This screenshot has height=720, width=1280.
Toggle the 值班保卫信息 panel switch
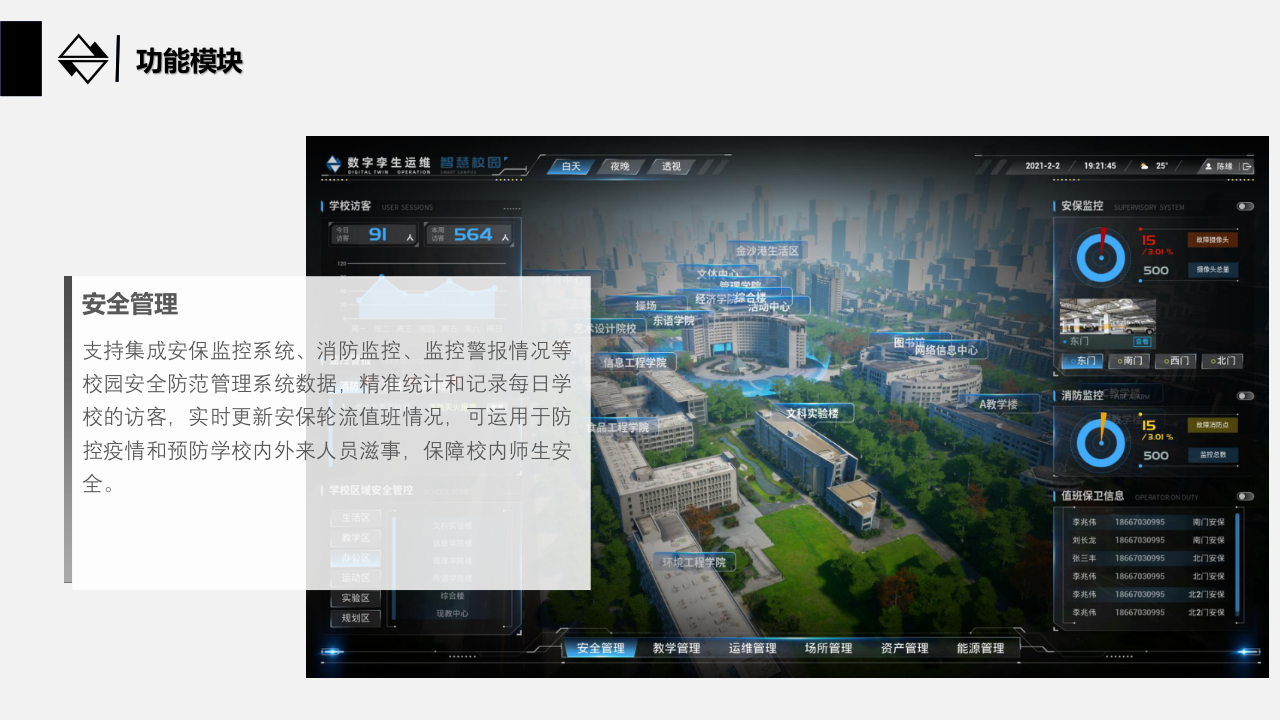(x=1245, y=495)
